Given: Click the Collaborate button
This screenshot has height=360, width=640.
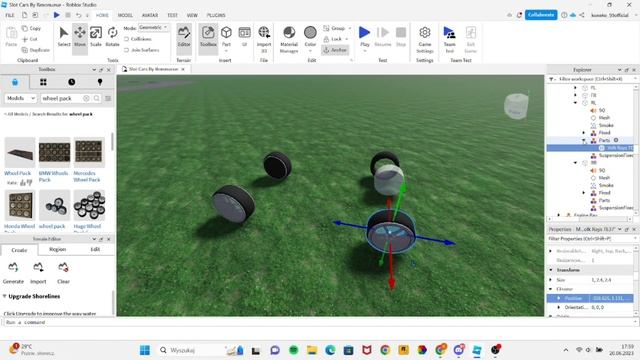Looking at the screenshot, I should pyautogui.click(x=541, y=15).
